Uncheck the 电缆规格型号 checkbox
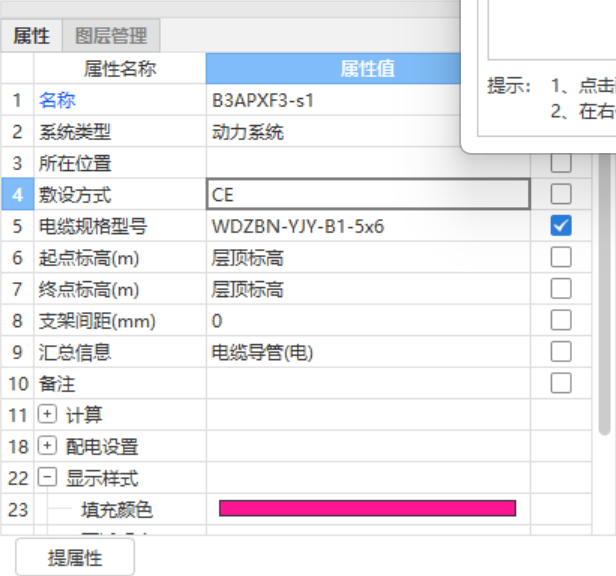 coord(561,226)
